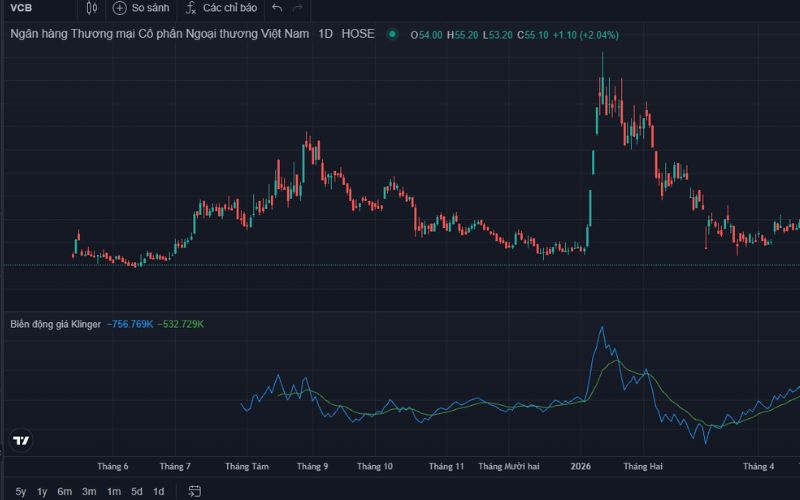Open the candlestick chart type selector
Image resolution: width=800 pixels, height=500 pixels.
91,8
